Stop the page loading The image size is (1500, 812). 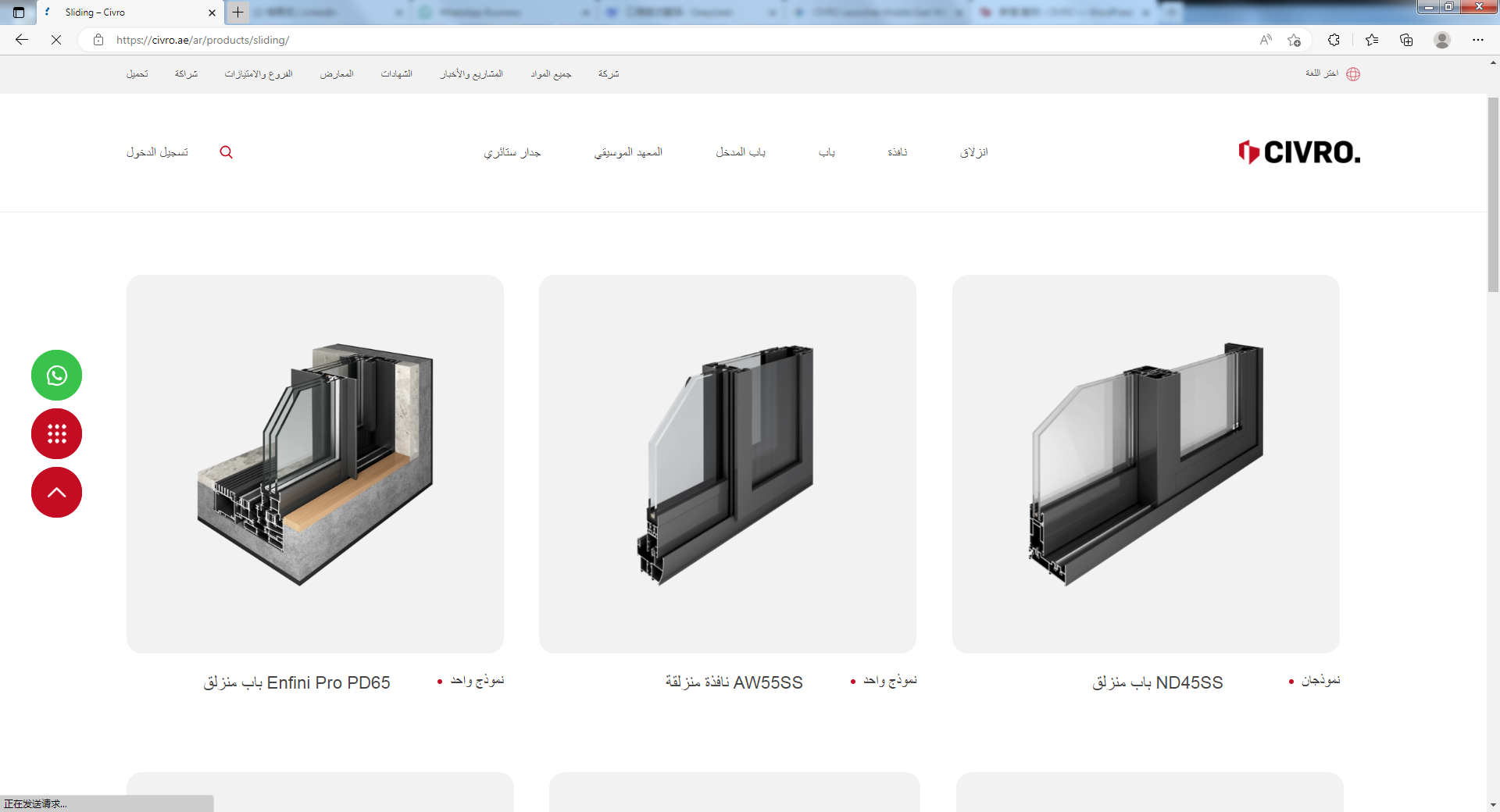click(56, 40)
